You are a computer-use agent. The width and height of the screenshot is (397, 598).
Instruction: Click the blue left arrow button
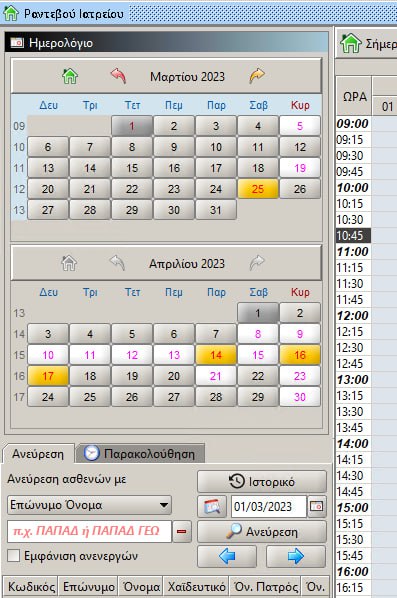point(227,556)
